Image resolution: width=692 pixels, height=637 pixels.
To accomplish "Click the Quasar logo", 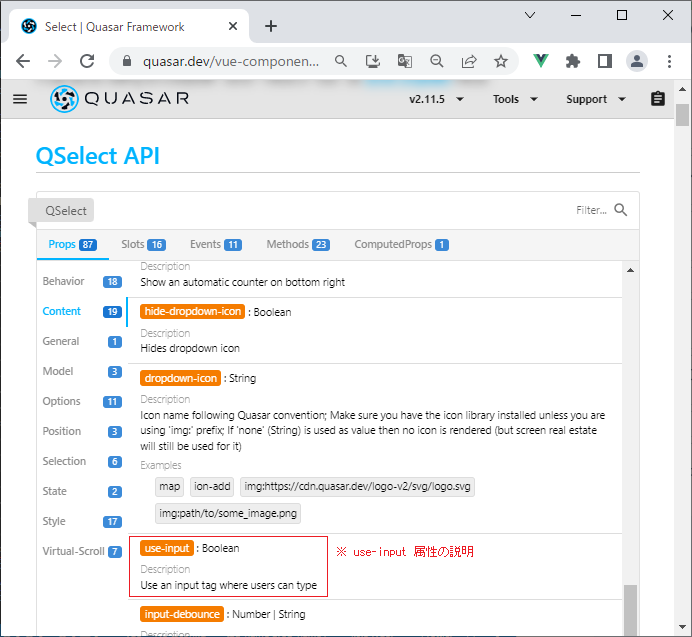I will click(120, 99).
